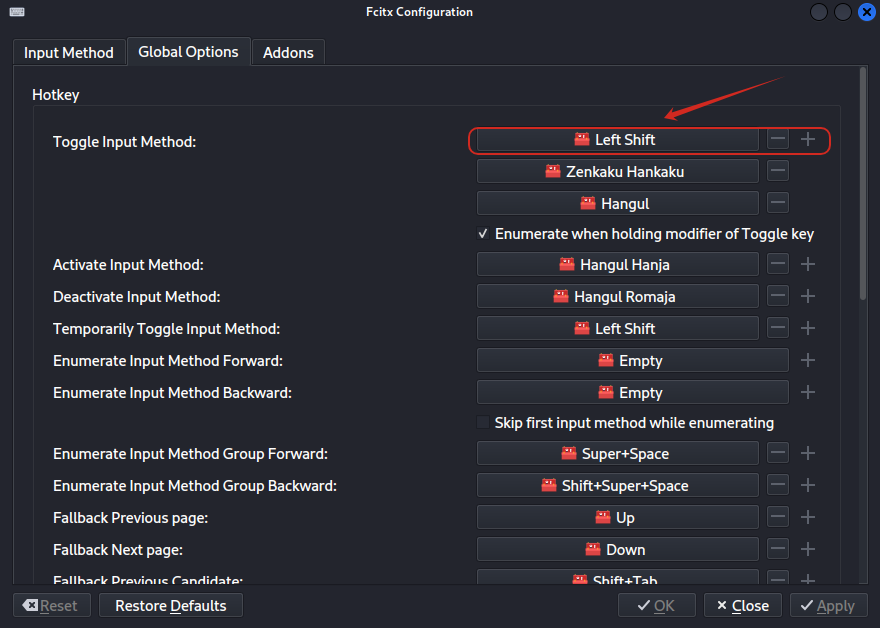Remove the Hangul Hanja key from Activate Input Method
This screenshot has height=628, width=880.
click(x=778, y=264)
